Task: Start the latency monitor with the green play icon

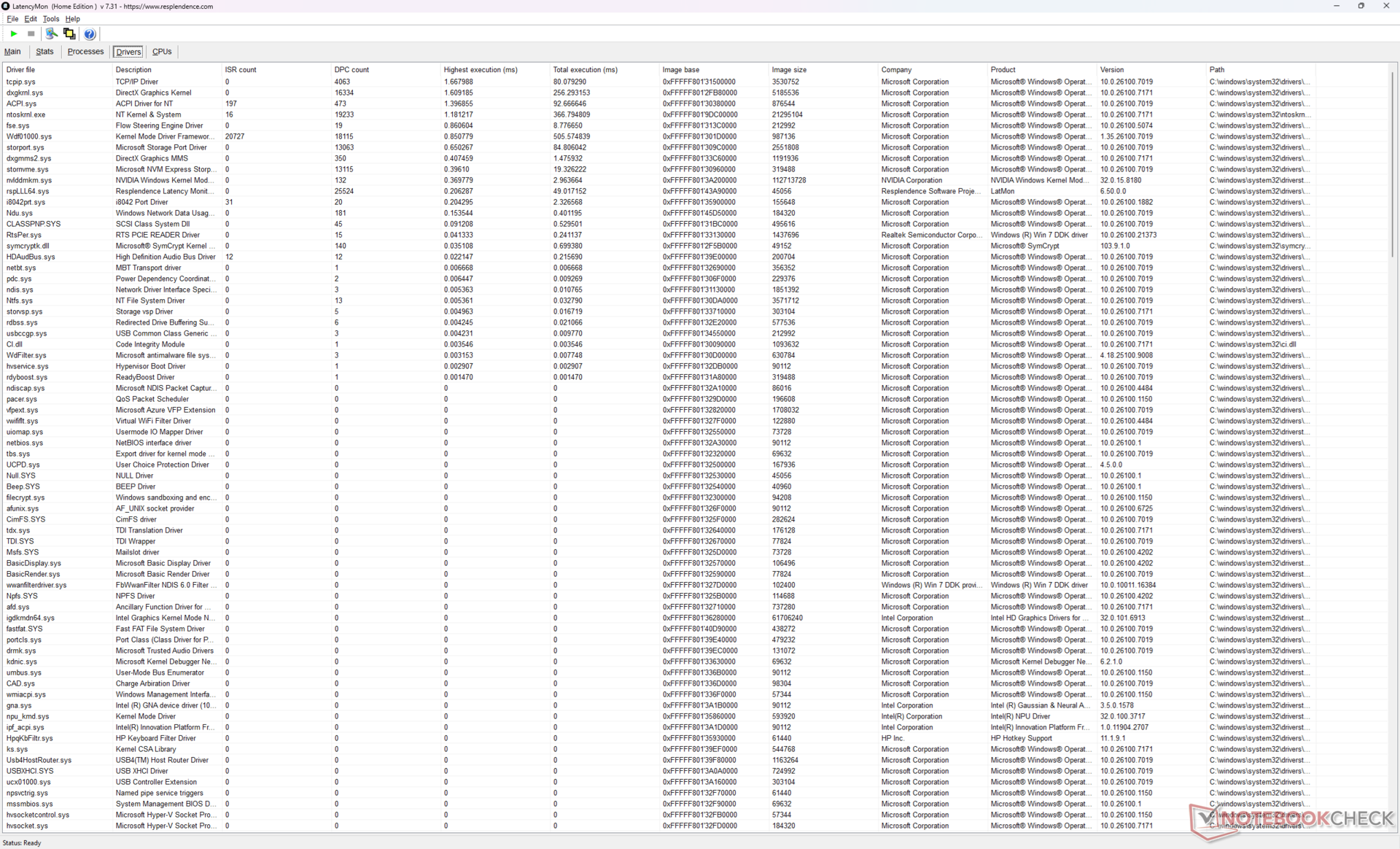Action: point(14,34)
